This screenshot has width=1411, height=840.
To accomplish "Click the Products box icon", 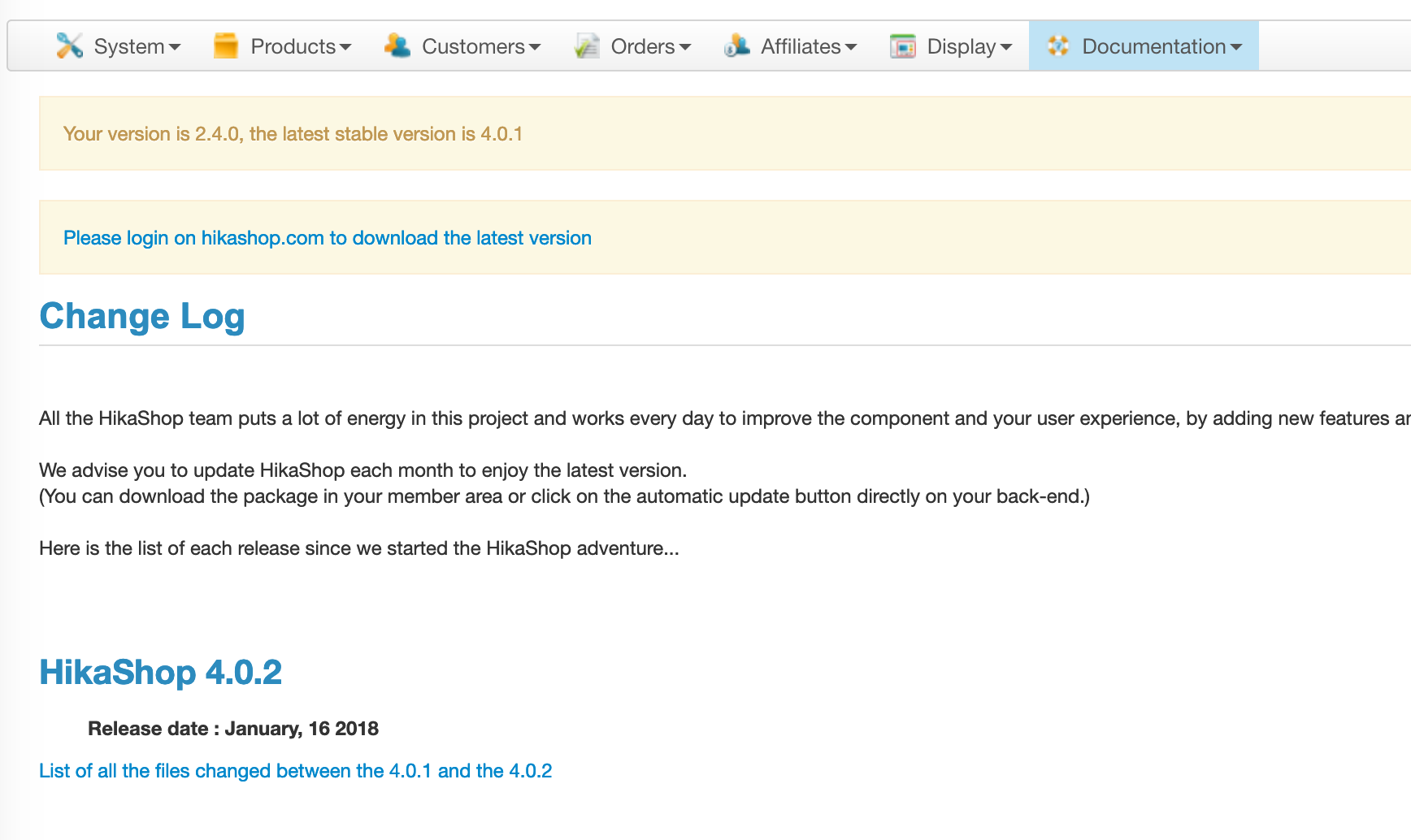I will 226,45.
